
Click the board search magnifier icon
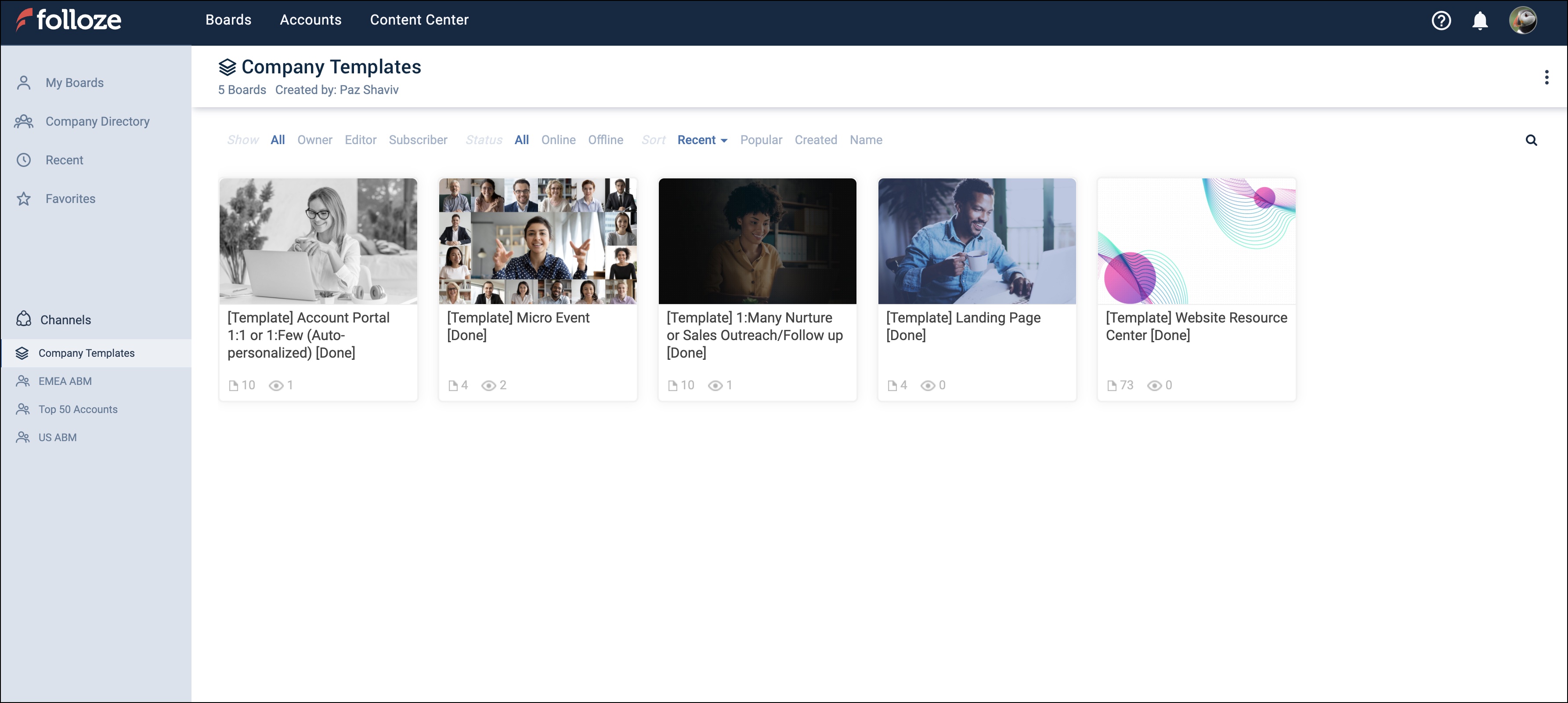(x=1531, y=141)
